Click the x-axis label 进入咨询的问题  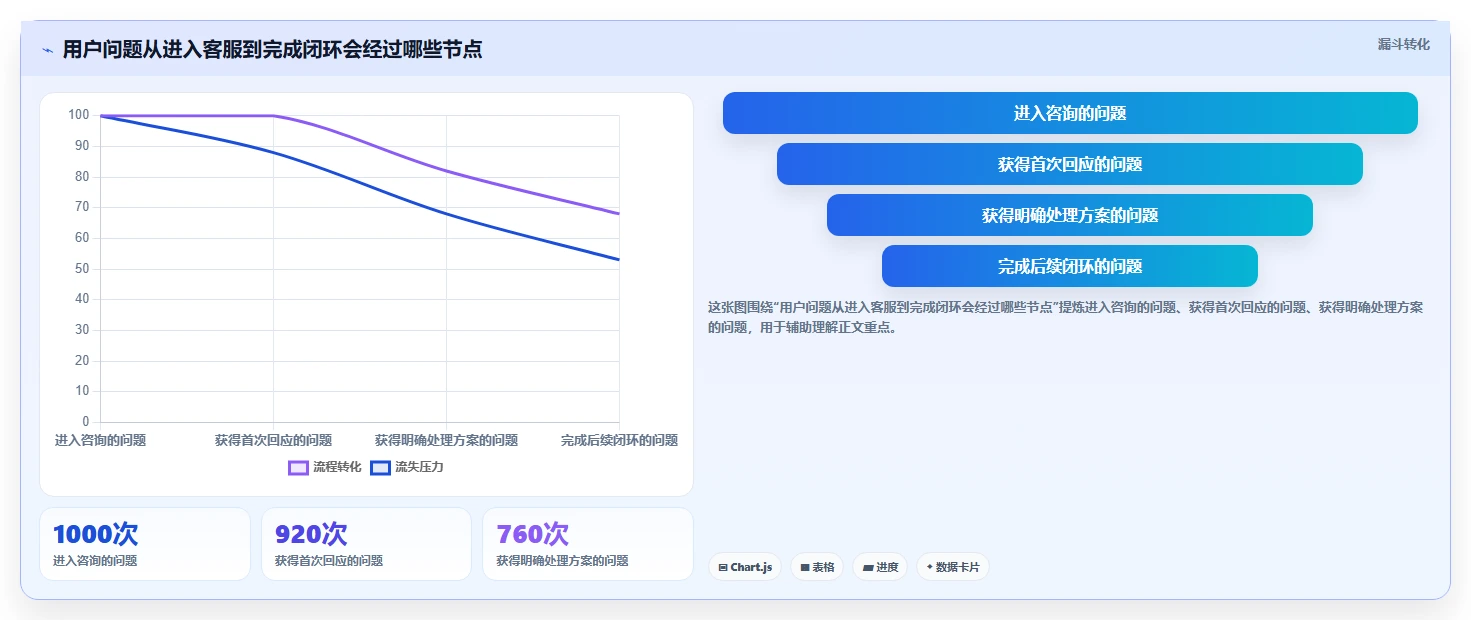[x=100, y=440]
